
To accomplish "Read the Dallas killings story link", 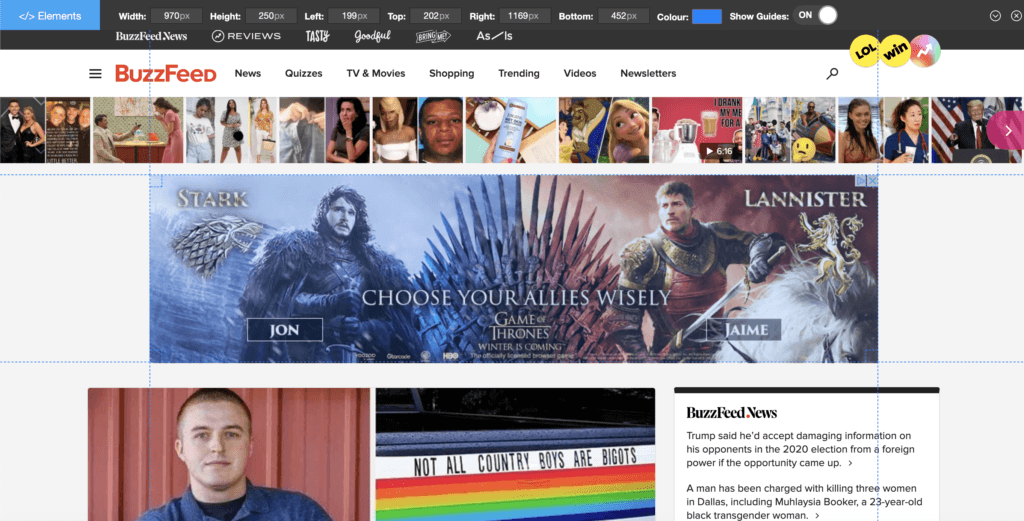I will (804, 501).
